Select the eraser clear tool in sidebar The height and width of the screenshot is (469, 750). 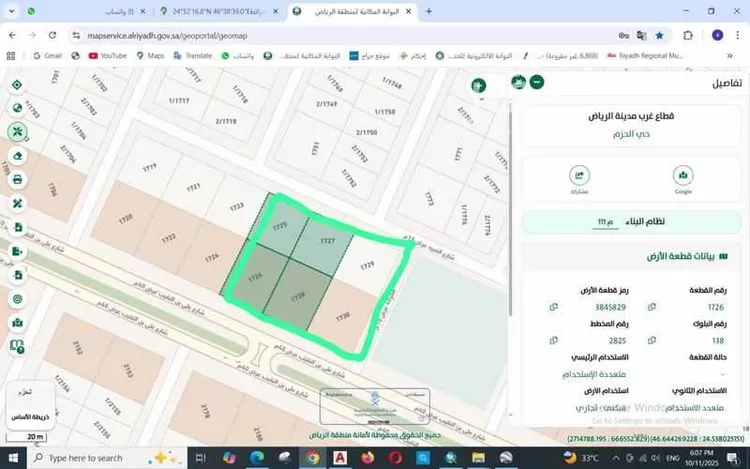click(x=17, y=156)
